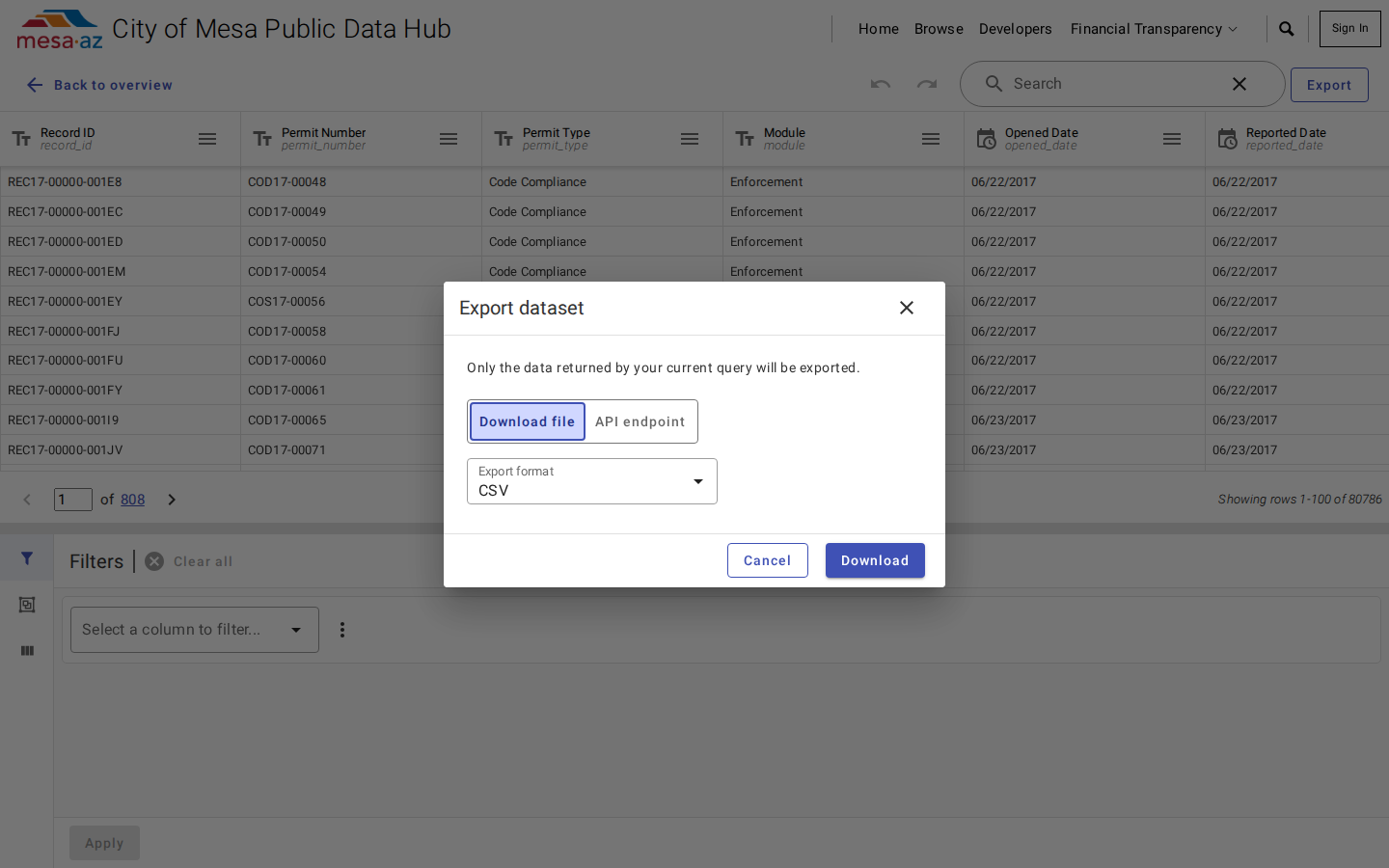Image resolution: width=1389 pixels, height=868 pixels.
Task: Open Browse menu item
Action: [x=939, y=29]
